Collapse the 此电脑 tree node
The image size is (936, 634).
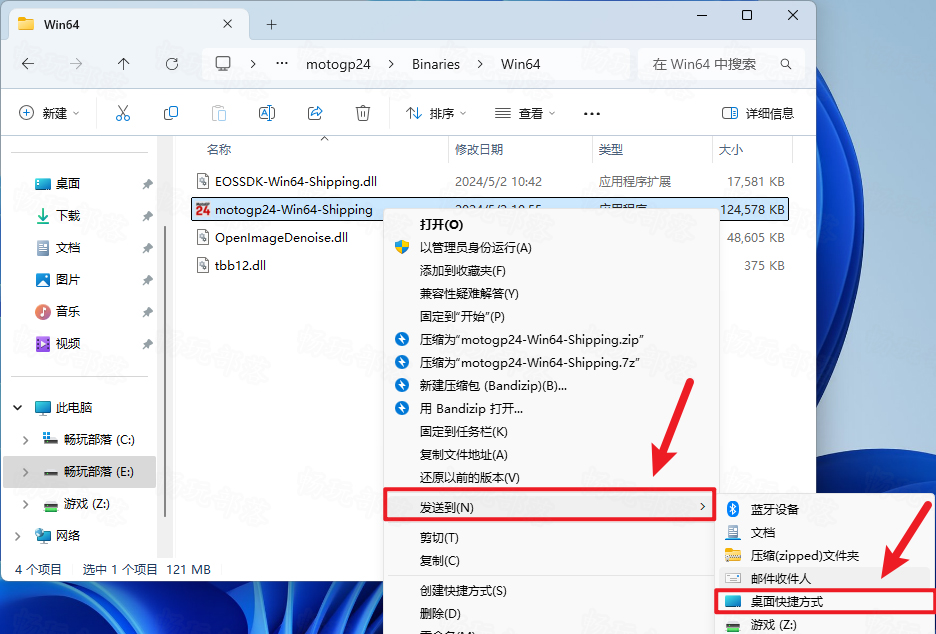point(18,408)
